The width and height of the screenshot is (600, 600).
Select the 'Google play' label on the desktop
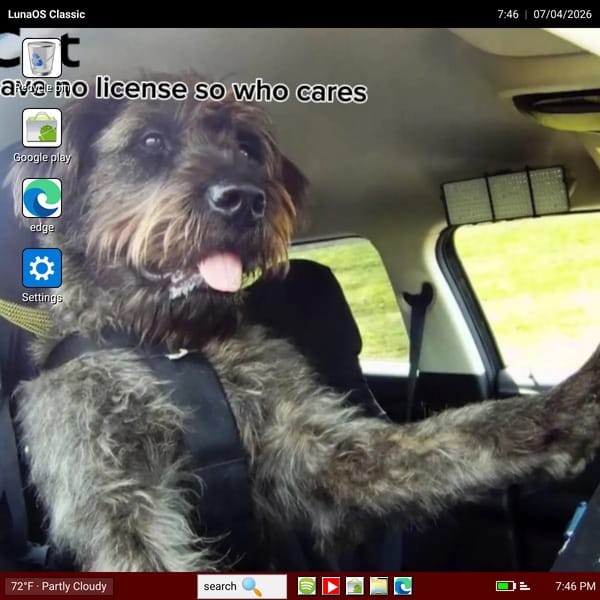tap(42, 157)
